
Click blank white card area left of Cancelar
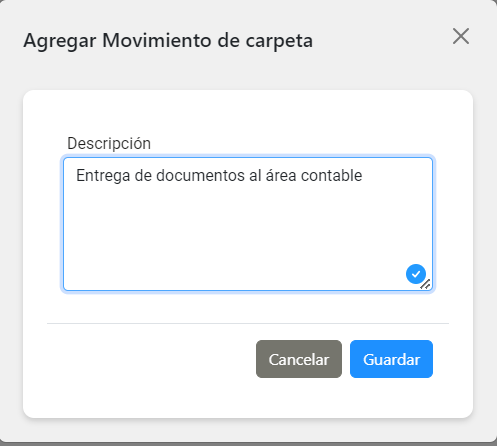[x=150, y=359]
